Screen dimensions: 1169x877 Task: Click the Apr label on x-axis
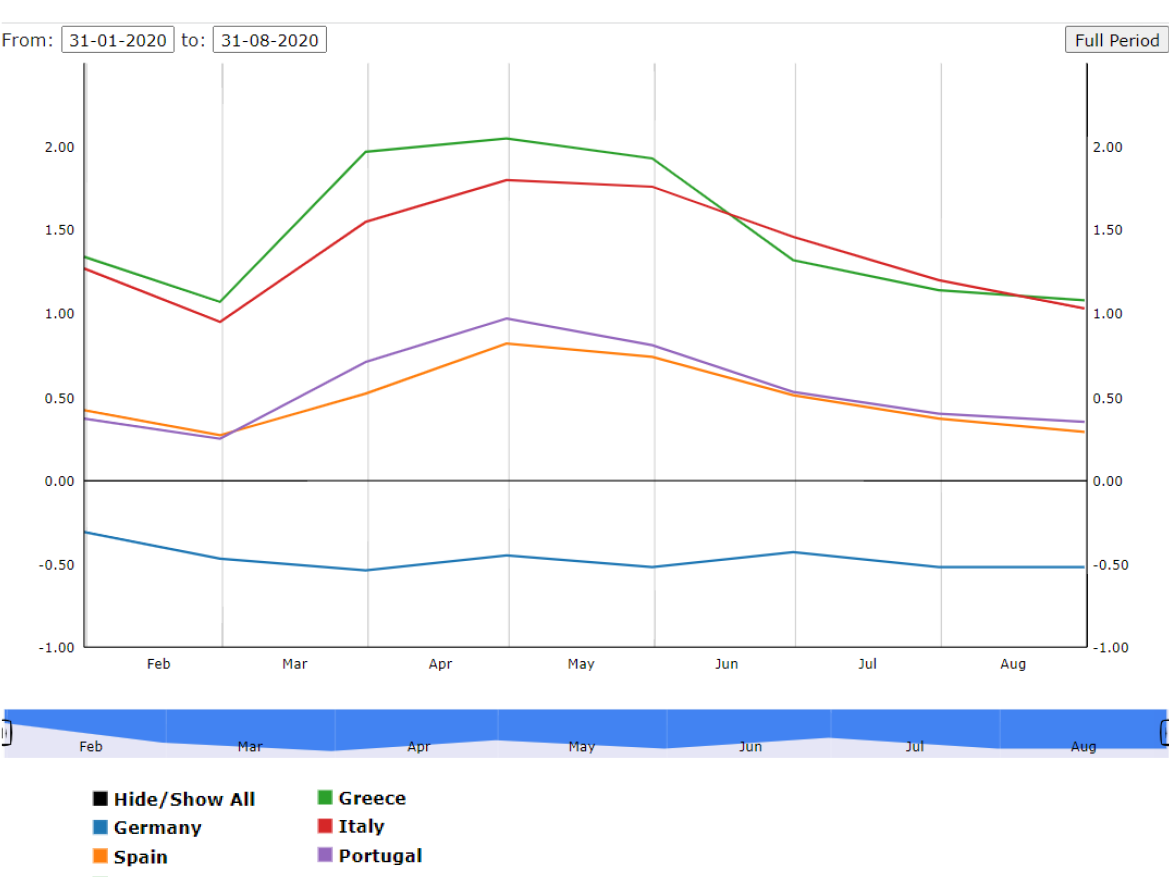[440, 664]
